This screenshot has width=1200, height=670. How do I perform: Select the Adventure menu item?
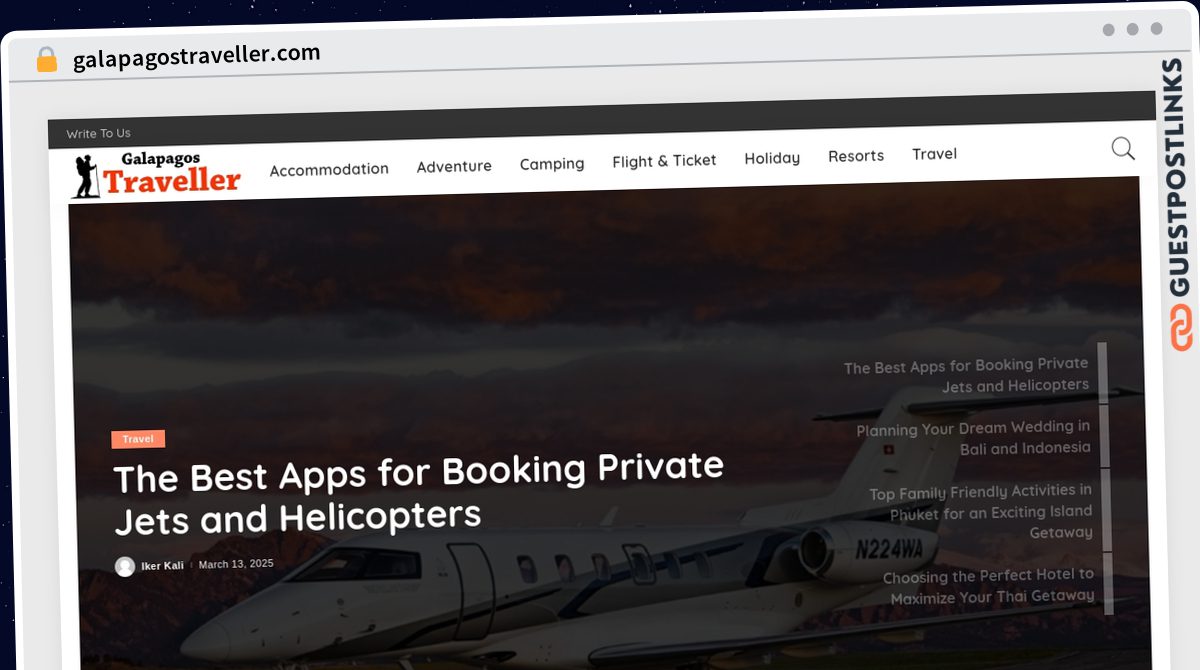pos(454,166)
